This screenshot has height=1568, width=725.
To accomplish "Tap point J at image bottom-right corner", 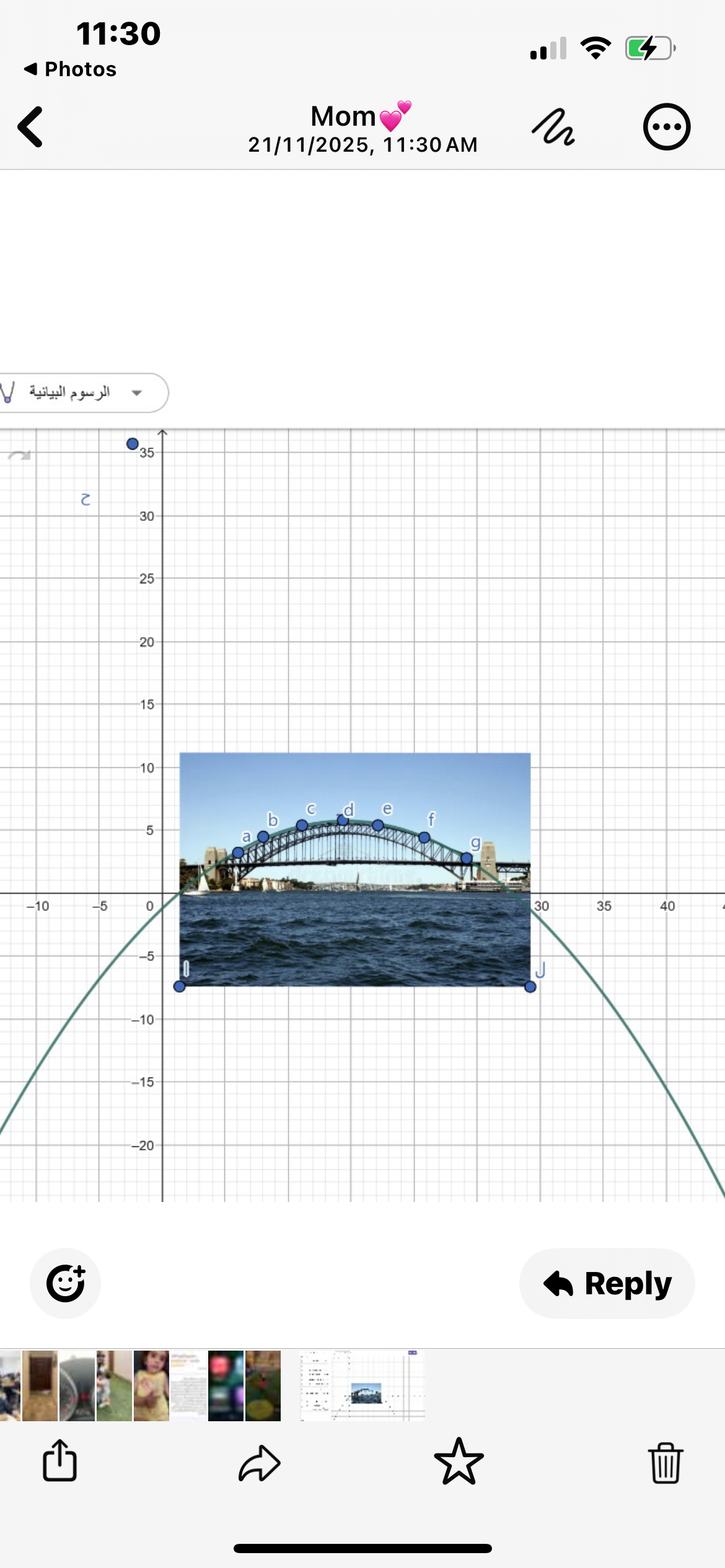I will pyautogui.click(x=530, y=987).
